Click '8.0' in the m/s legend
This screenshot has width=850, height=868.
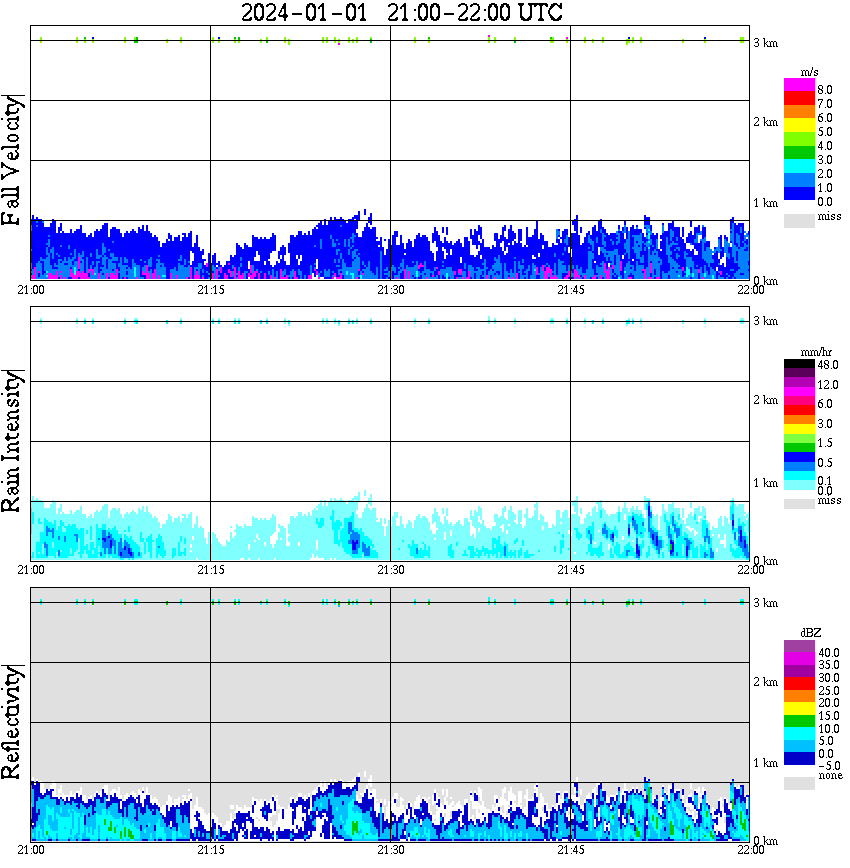(825, 90)
